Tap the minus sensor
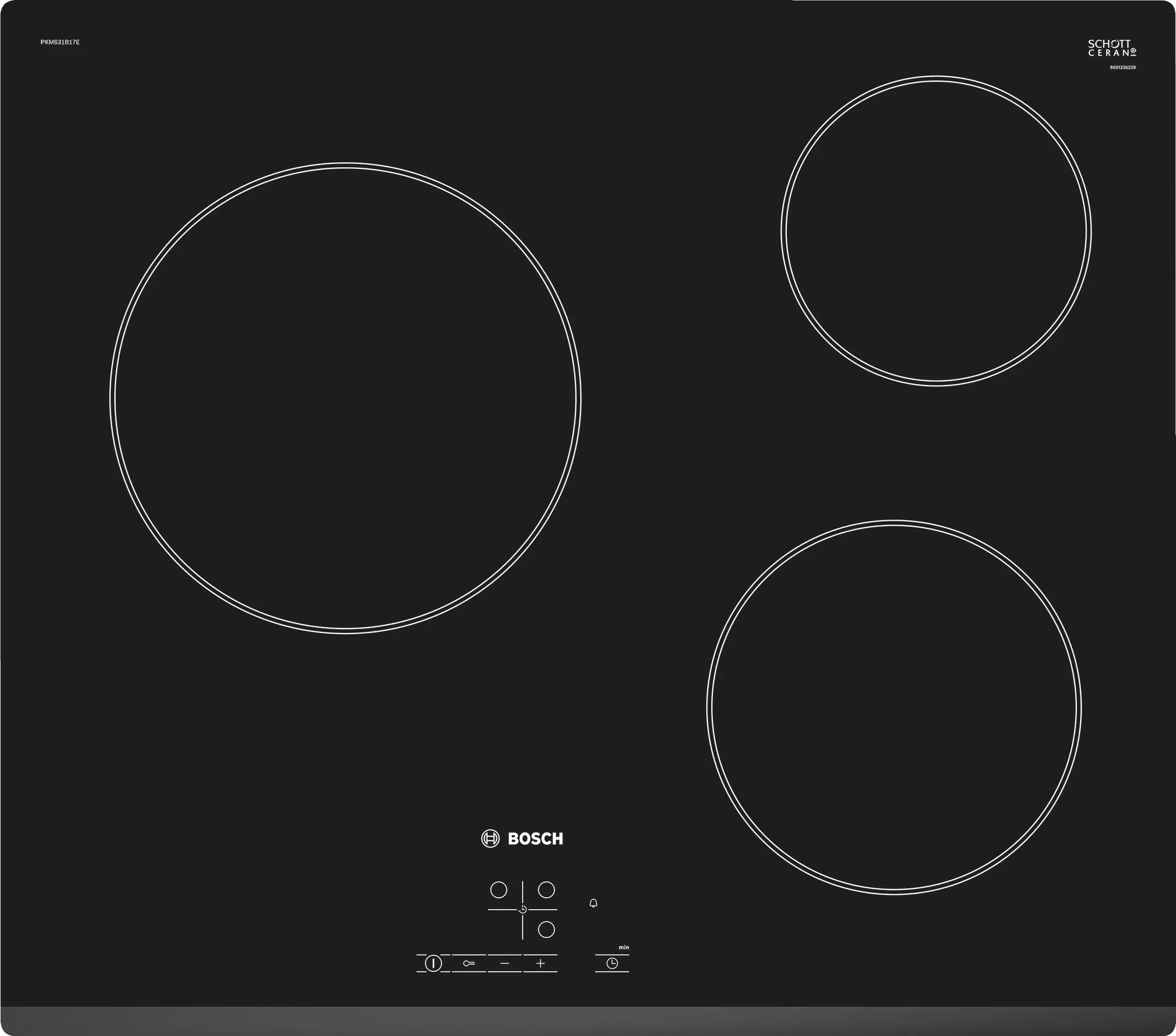1176x1036 pixels. point(505,963)
